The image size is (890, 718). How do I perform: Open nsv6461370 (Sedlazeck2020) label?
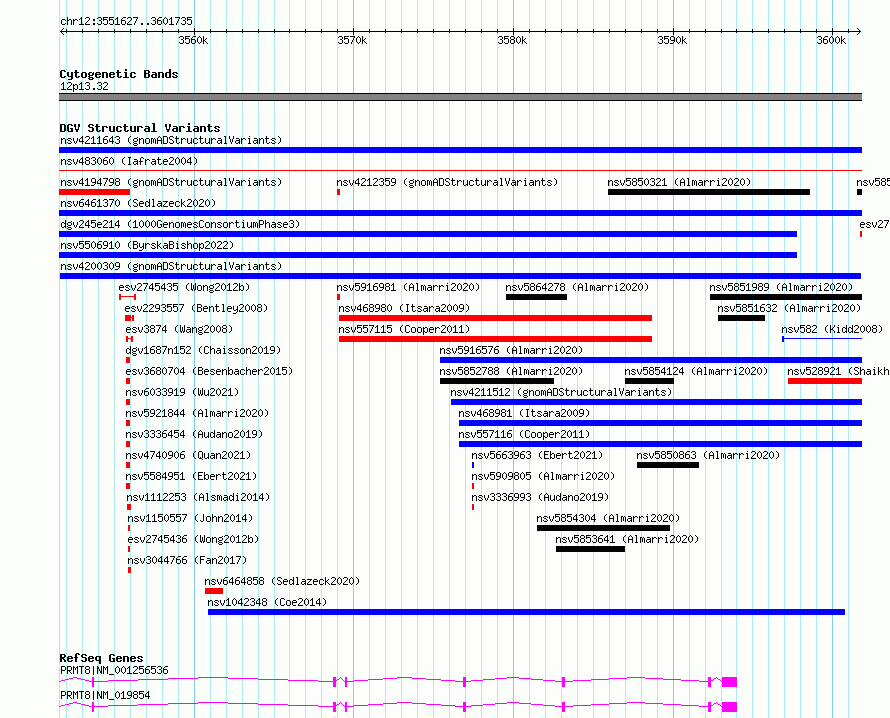[x=138, y=203]
